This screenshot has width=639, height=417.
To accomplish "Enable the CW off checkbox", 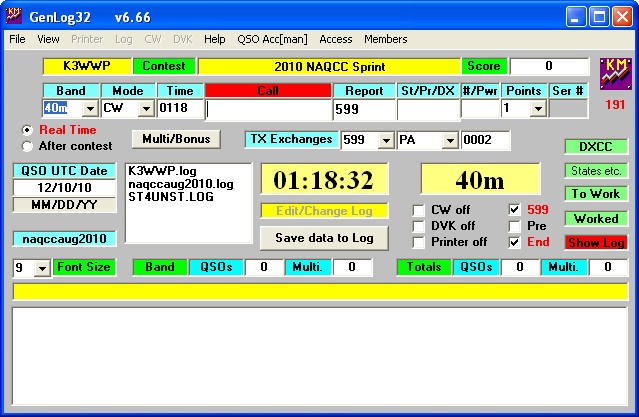I will point(420,210).
